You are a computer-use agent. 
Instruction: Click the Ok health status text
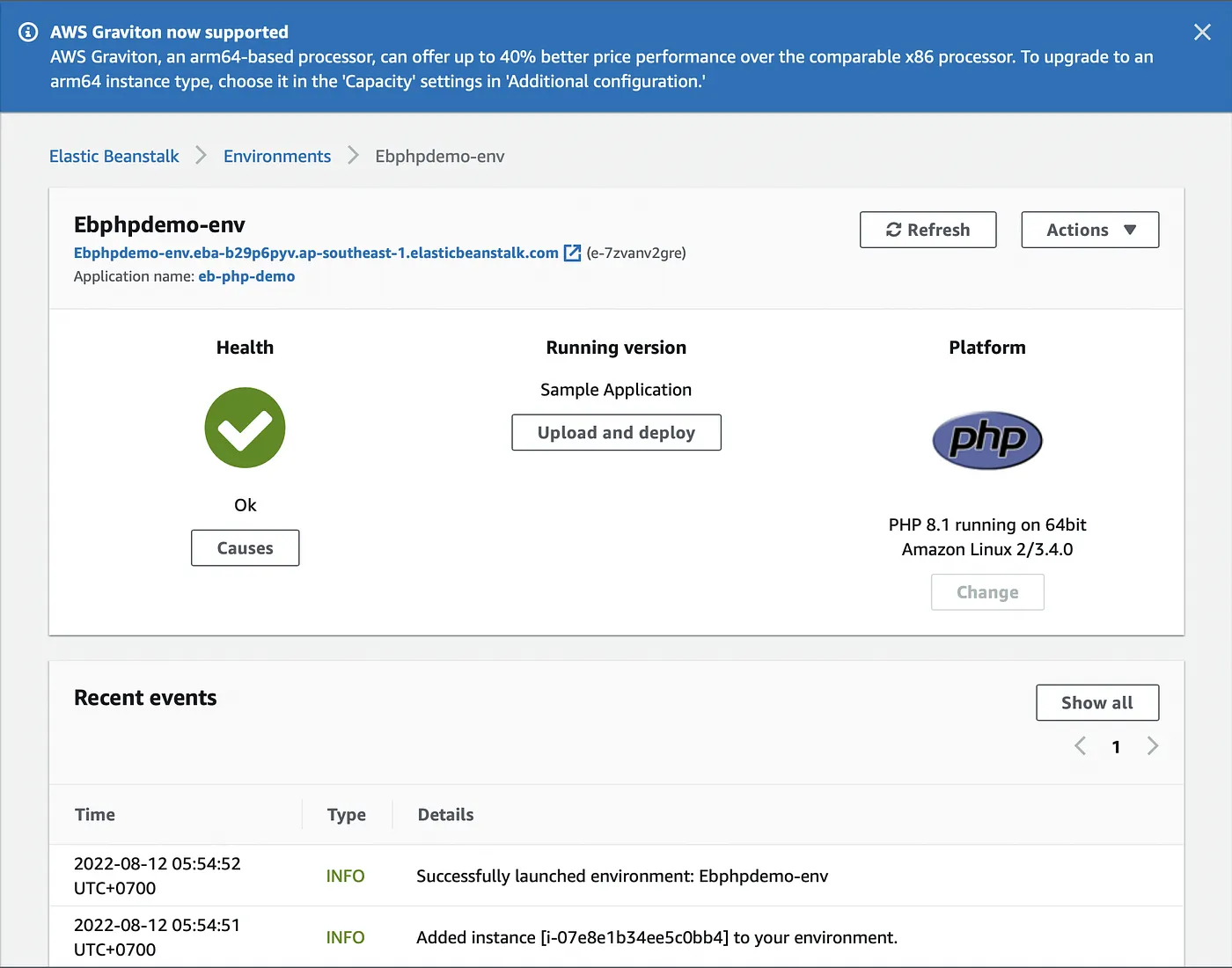[x=246, y=505]
